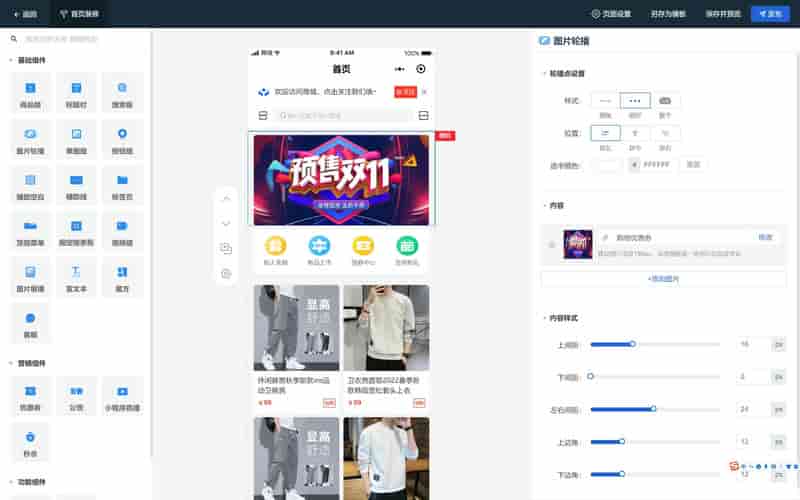Add the 按钮组 button group component

(122, 140)
